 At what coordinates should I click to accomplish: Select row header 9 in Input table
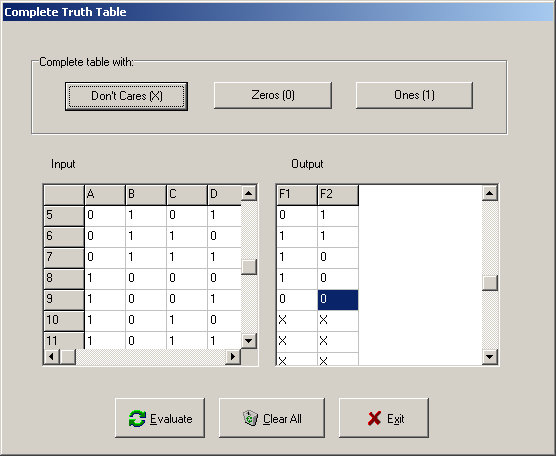64,300
